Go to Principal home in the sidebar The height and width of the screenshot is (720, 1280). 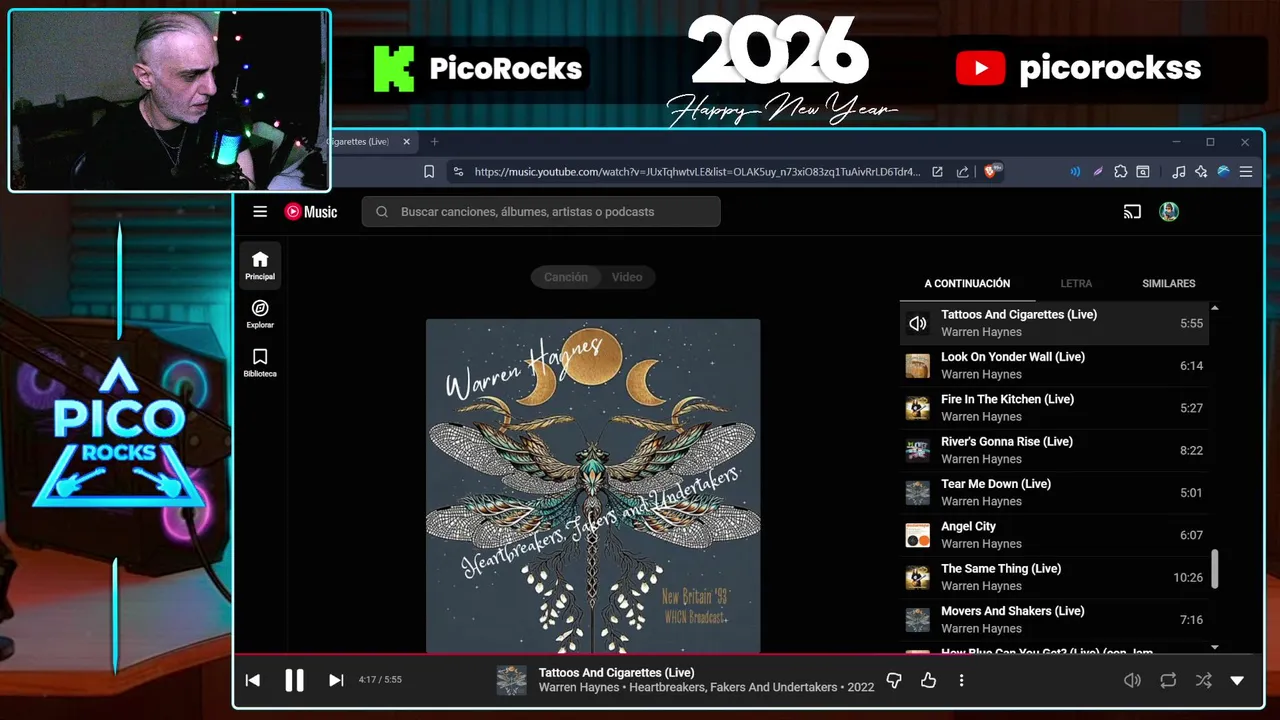260,265
